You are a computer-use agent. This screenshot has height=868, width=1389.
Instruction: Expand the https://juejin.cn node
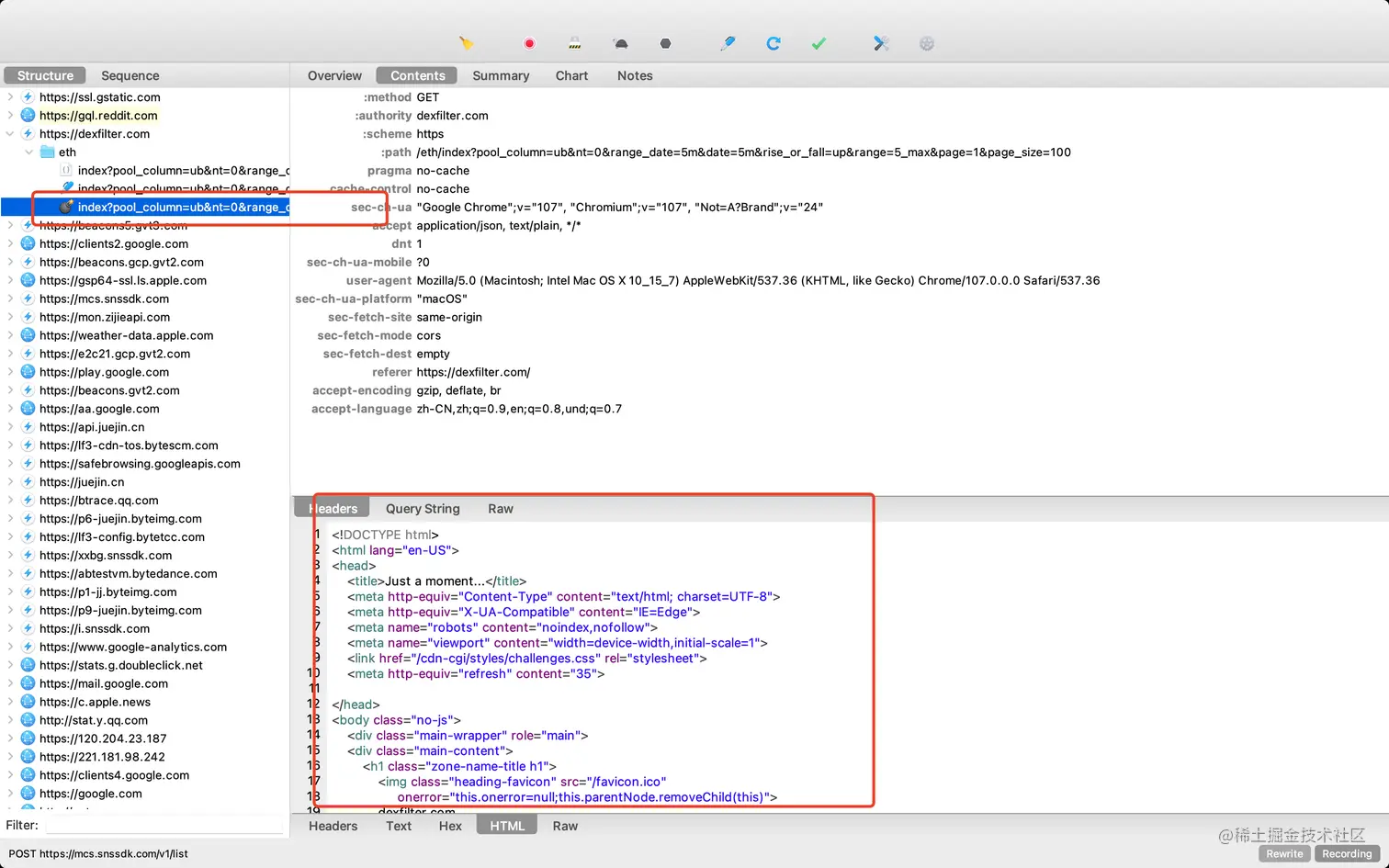coord(10,482)
